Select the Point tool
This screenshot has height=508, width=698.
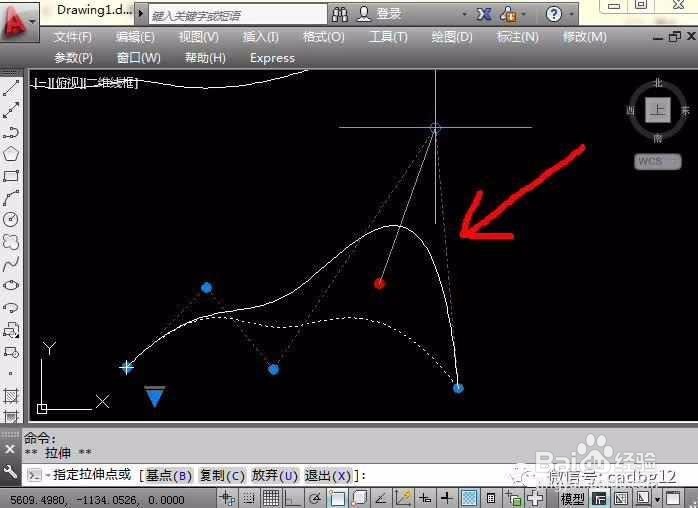[x=11, y=374]
